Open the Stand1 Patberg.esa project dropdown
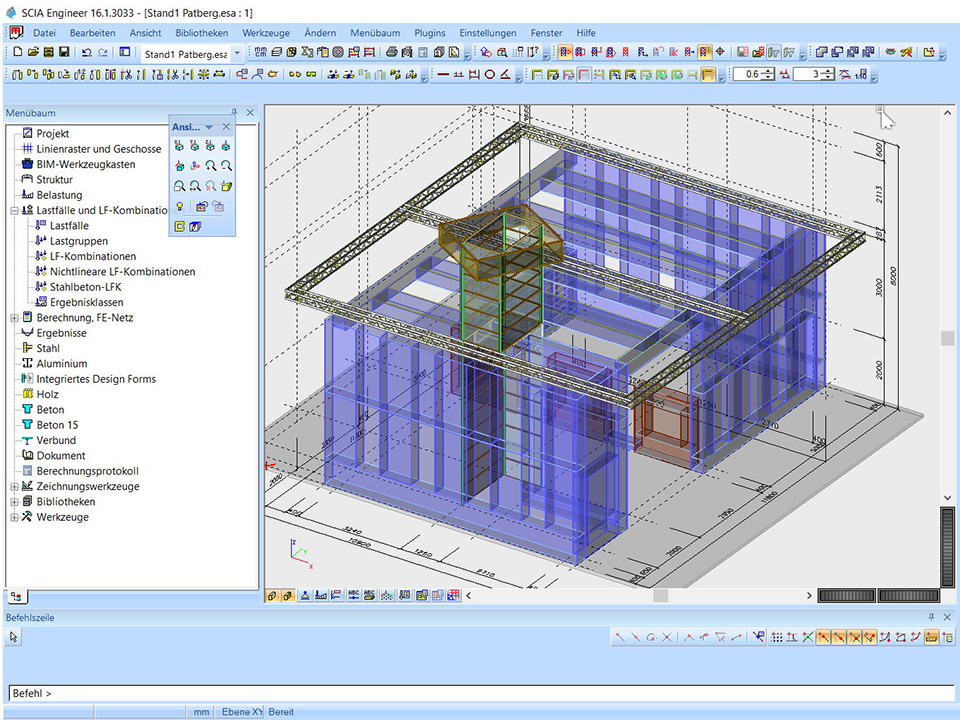 click(237, 53)
